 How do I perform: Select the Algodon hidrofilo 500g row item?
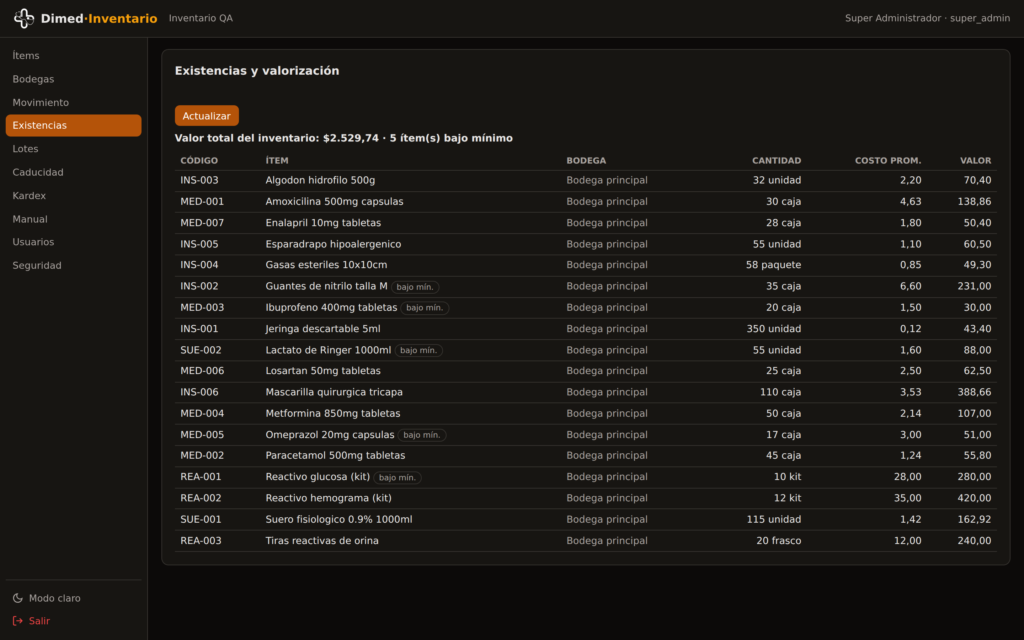[320, 180]
